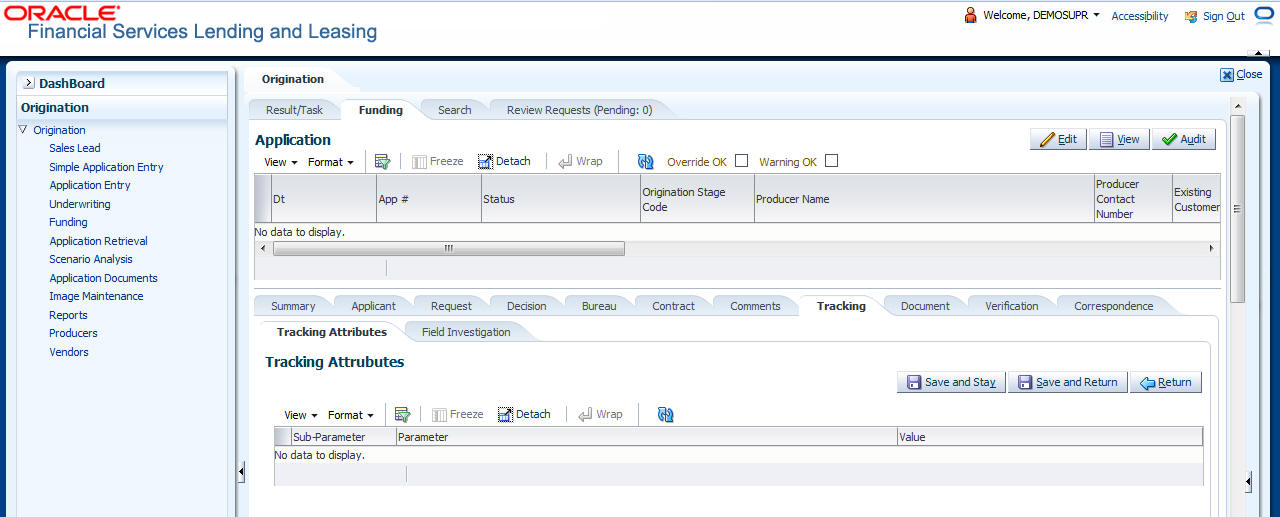
Task: Open Application Retrieval in navigation tree
Action: [x=98, y=241]
